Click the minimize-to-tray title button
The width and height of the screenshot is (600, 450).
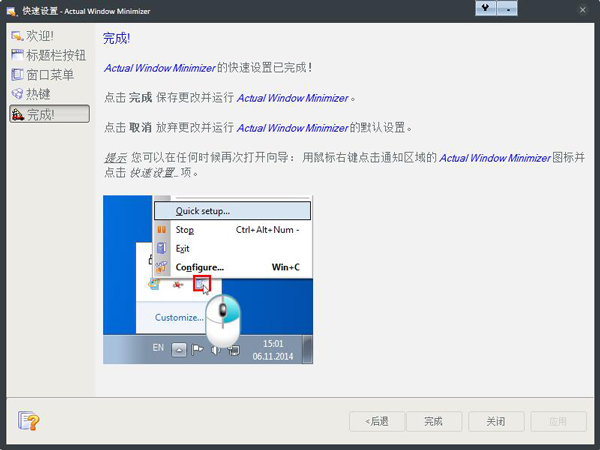[507, 8]
